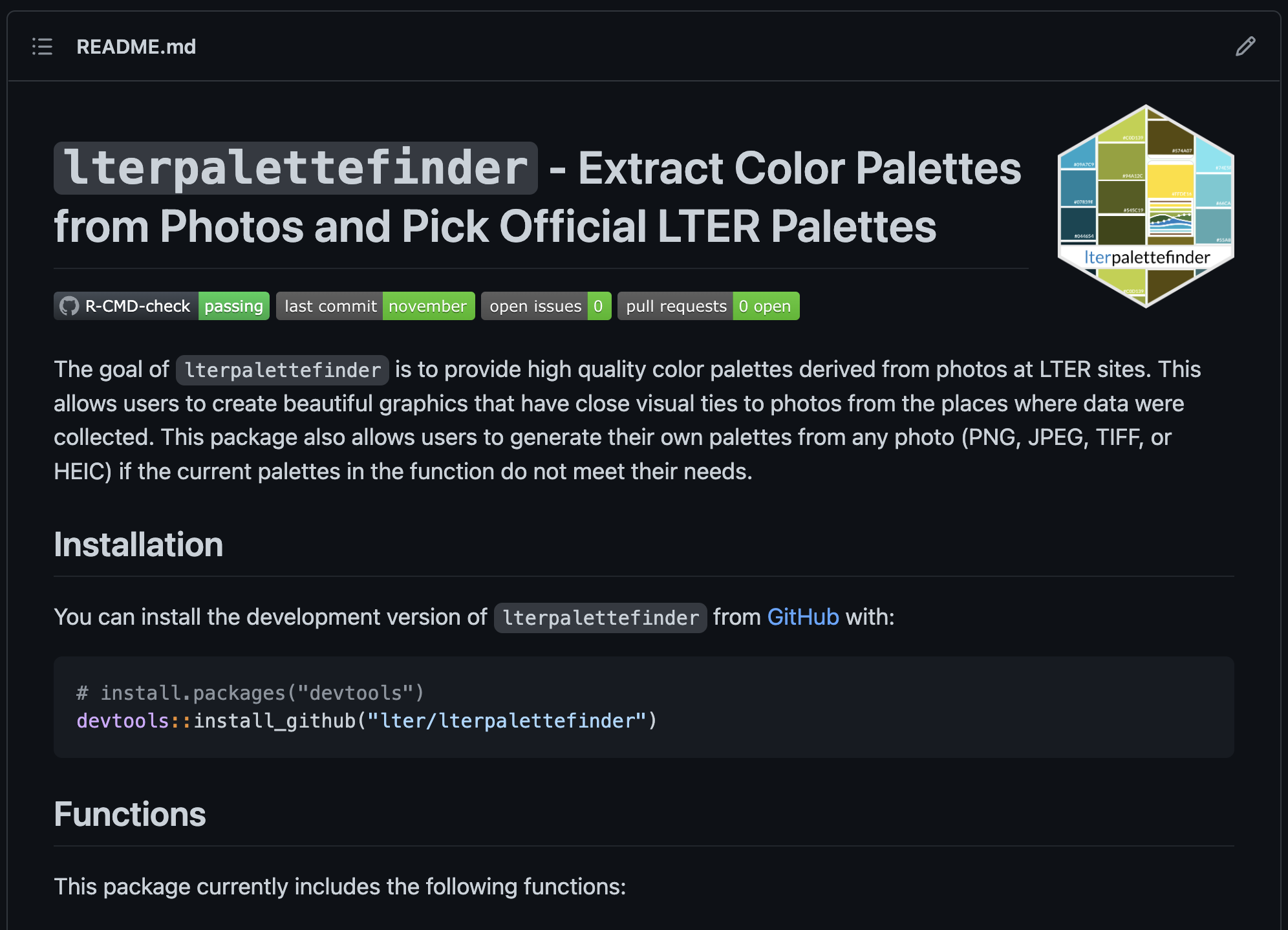The image size is (1288, 930).
Task: Open the README outline (table of contents) icon
Action: click(43, 47)
